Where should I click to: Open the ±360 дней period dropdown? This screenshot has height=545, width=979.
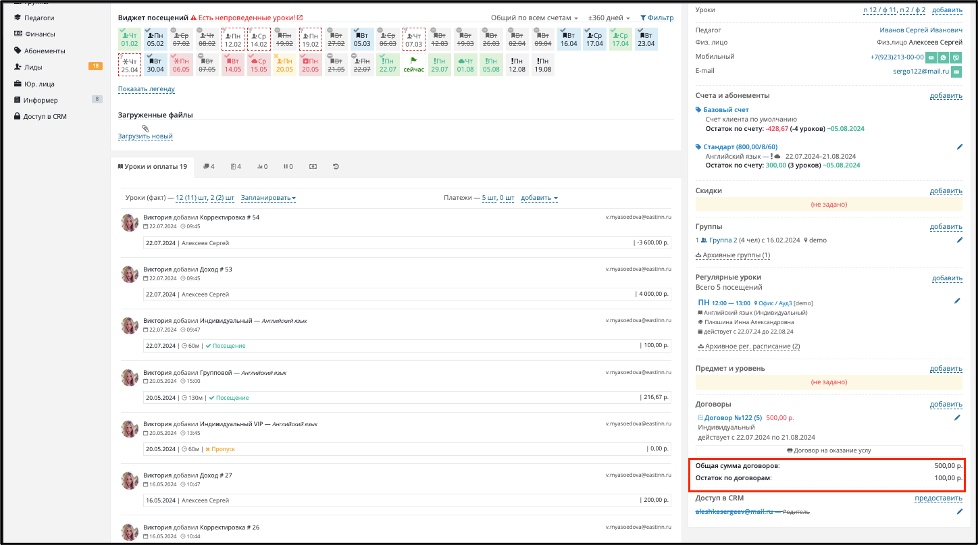coord(609,18)
